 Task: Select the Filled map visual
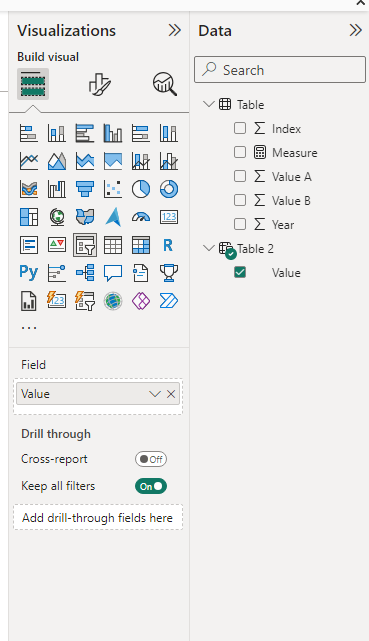click(85, 217)
